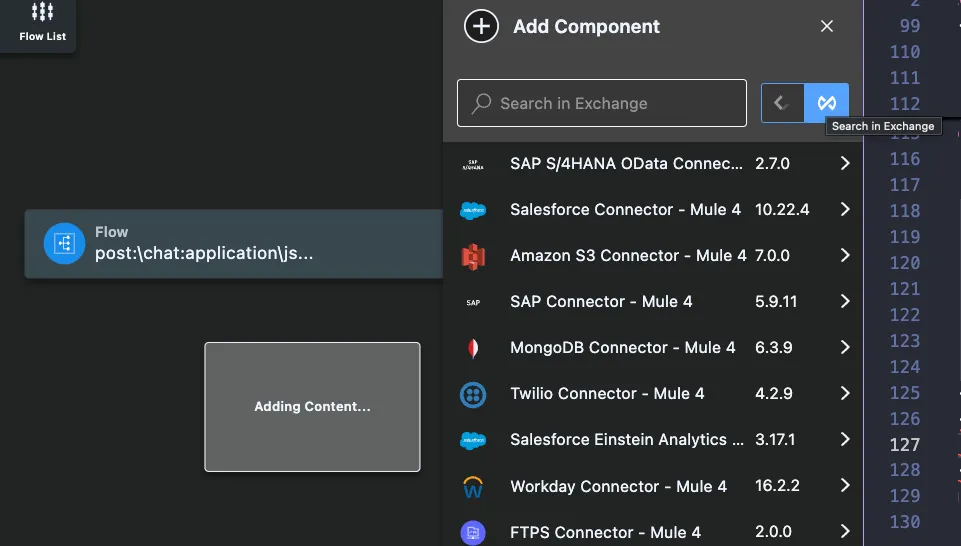Expand MongoDB Connector chevron
Screen dimensions: 961x546
point(845,347)
